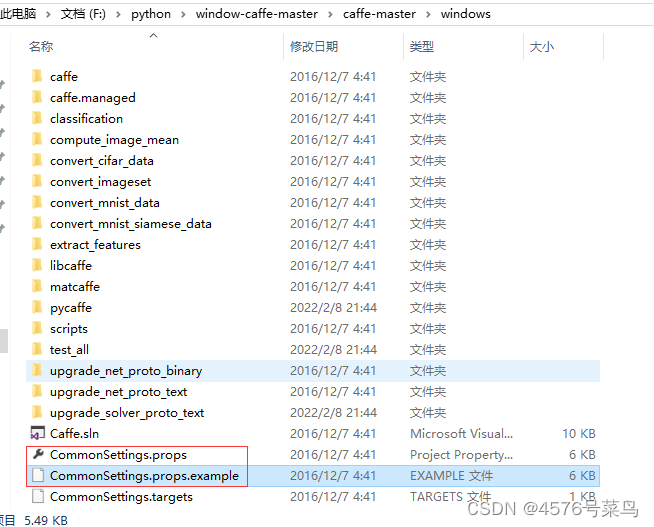
Task: Select upgrade_net_proto_binary folder name
Action: (x=126, y=371)
